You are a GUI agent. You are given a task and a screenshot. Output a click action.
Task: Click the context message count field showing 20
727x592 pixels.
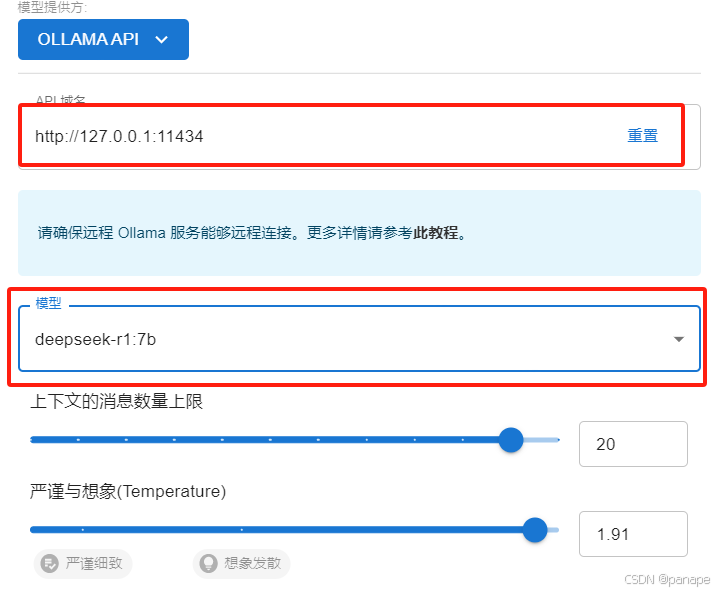[633, 444]
